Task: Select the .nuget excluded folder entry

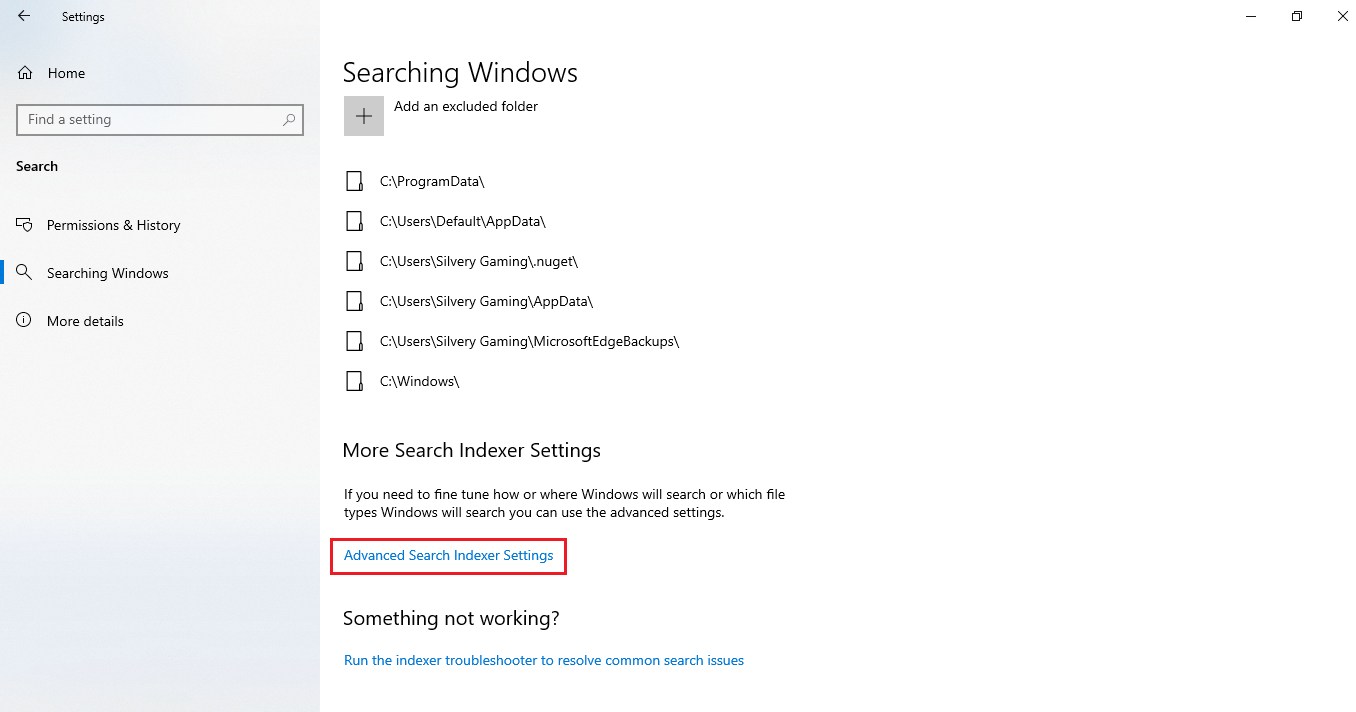Action: pyautogui.click(x=478, y=261)
